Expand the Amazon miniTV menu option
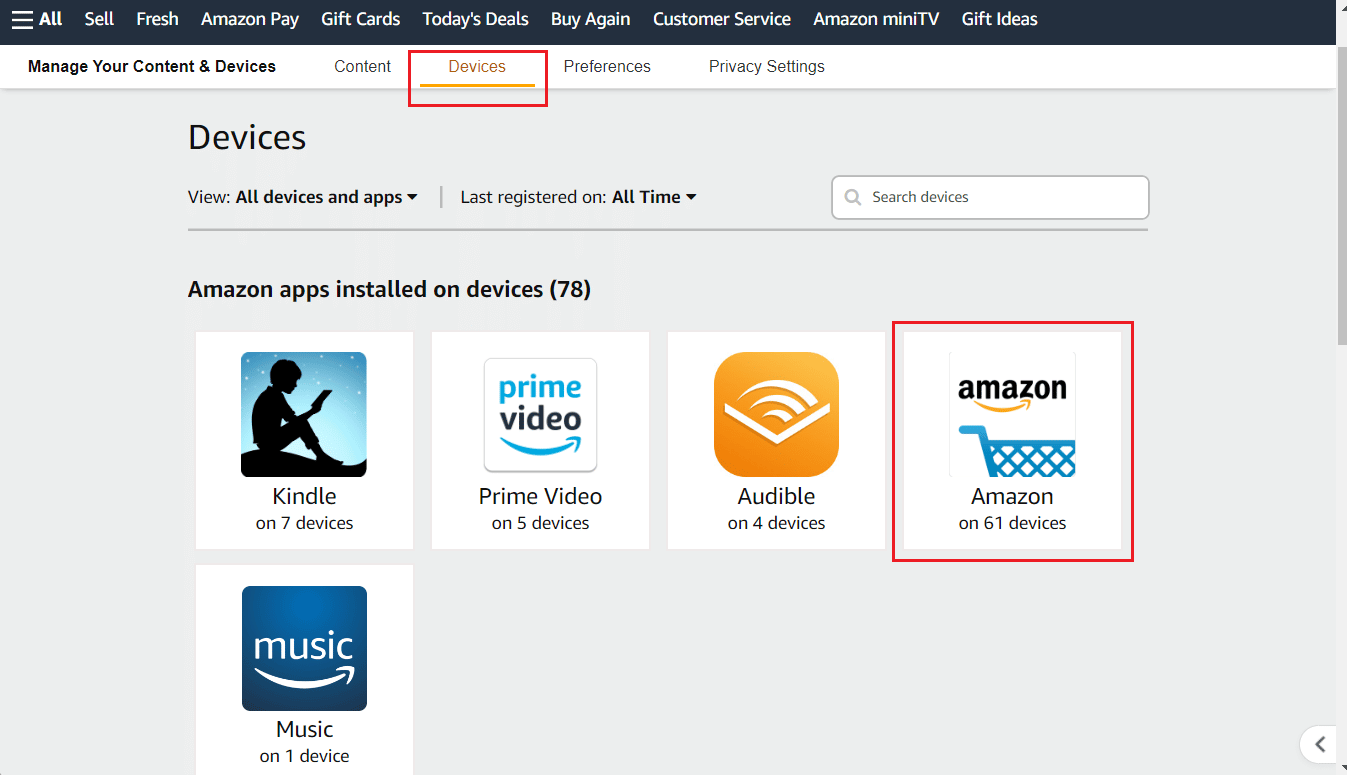The image size is (1347, 775). point(875,18)
